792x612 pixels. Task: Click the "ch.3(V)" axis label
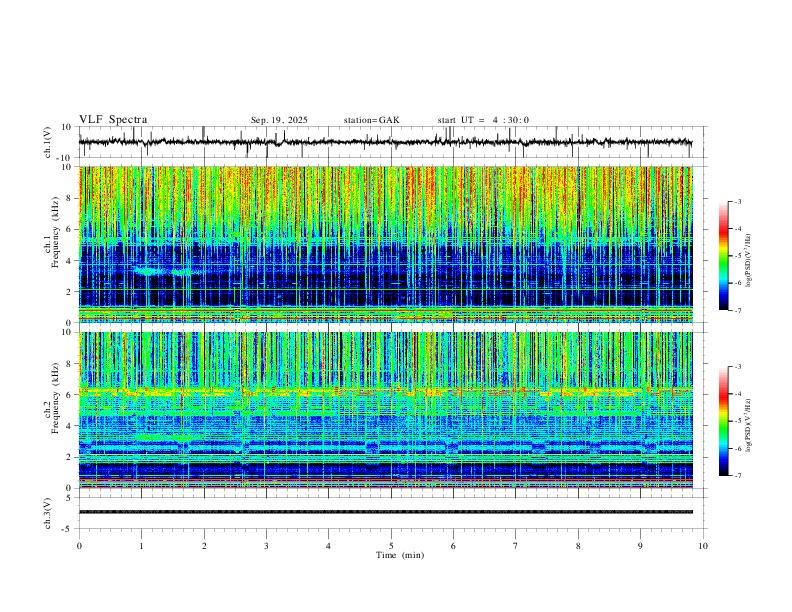point(48,513)
